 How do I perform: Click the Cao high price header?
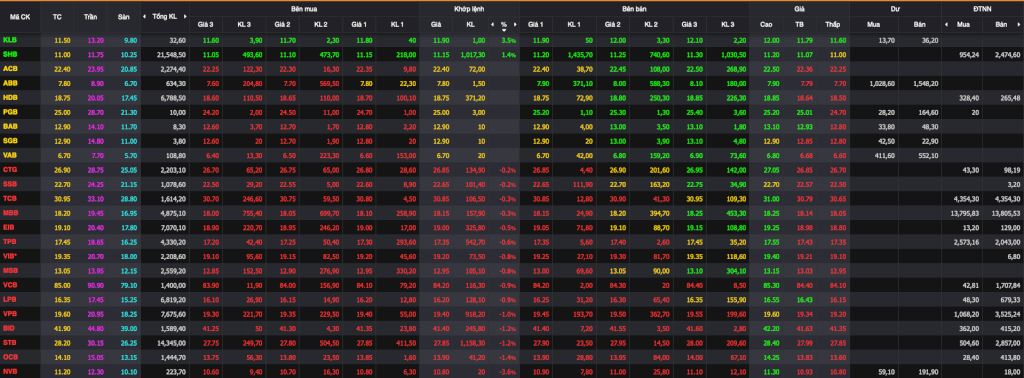(x=766, y=25)
